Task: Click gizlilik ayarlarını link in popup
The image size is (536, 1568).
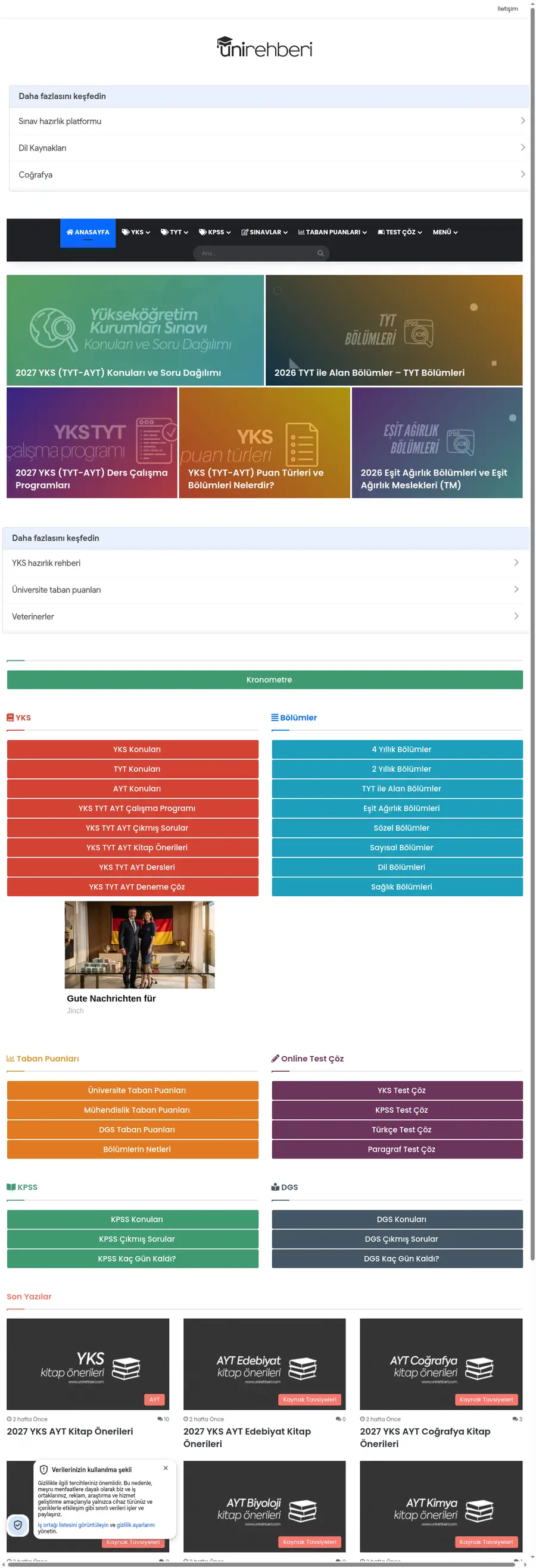Action: click(x=135, y=1525)
